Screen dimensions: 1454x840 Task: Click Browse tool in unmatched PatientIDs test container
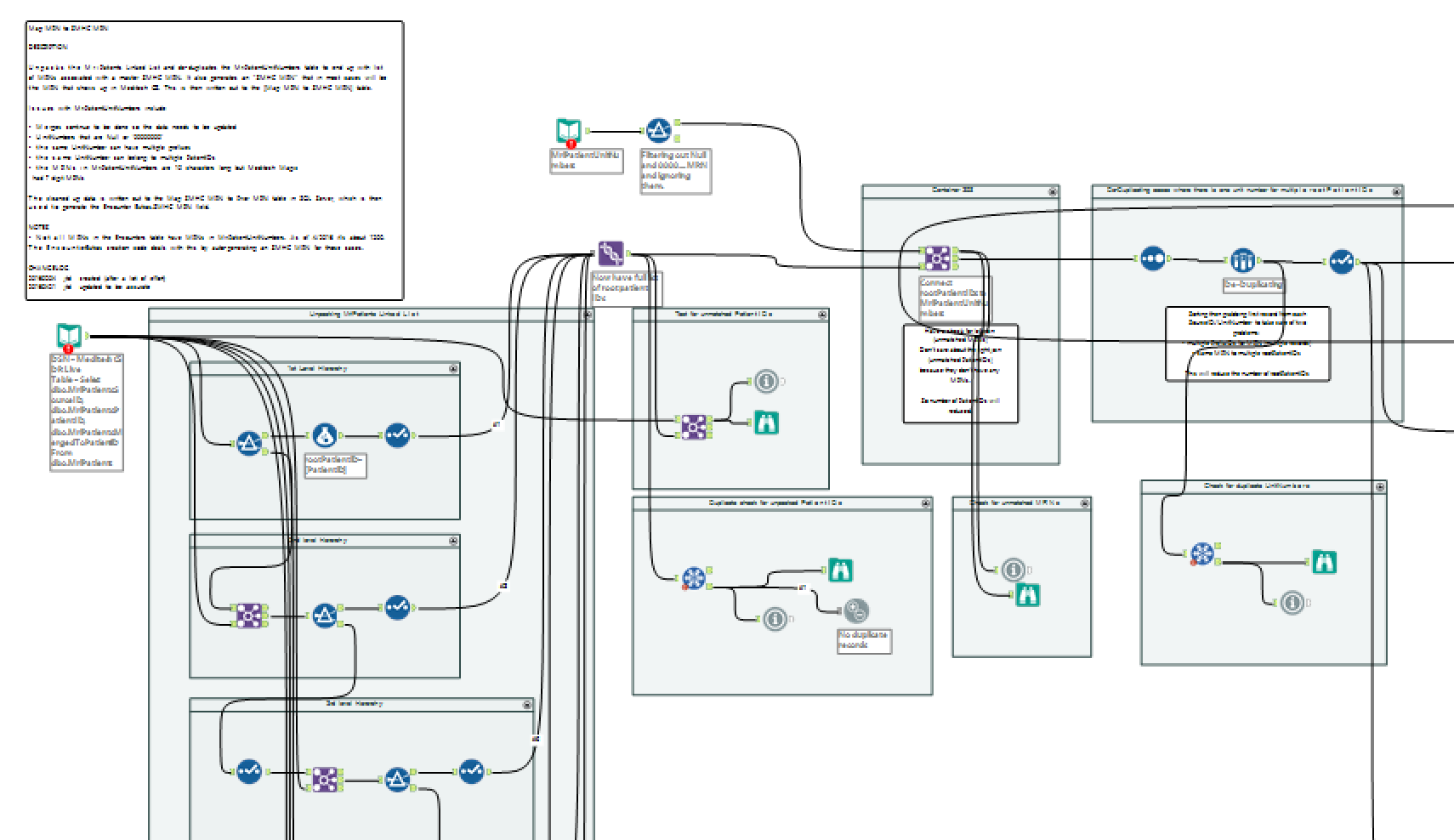766,423
